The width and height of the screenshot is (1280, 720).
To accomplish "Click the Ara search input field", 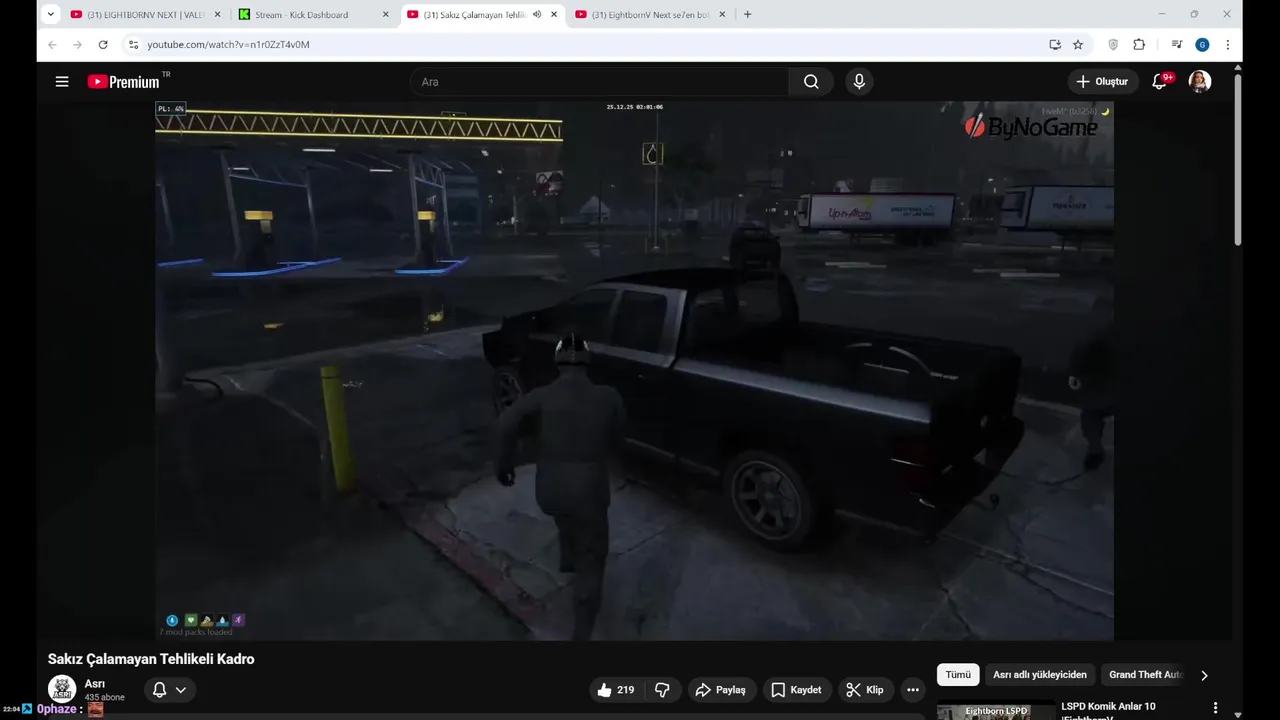I will [600, 82].
